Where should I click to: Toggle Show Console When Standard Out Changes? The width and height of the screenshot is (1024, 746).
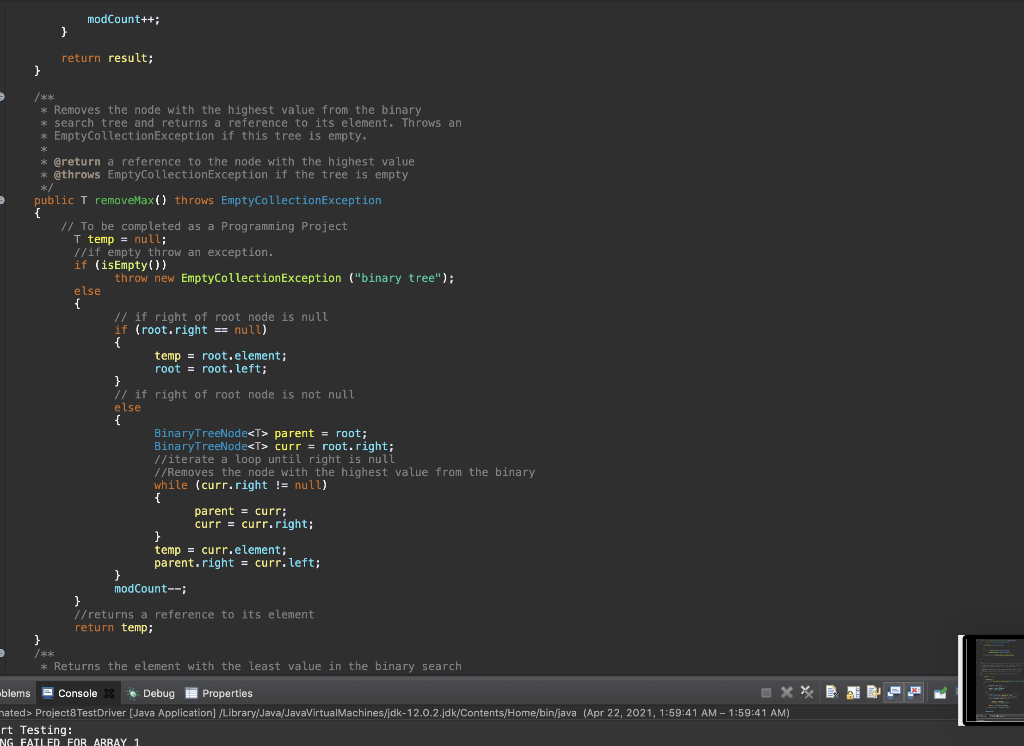tap(893, 692)
